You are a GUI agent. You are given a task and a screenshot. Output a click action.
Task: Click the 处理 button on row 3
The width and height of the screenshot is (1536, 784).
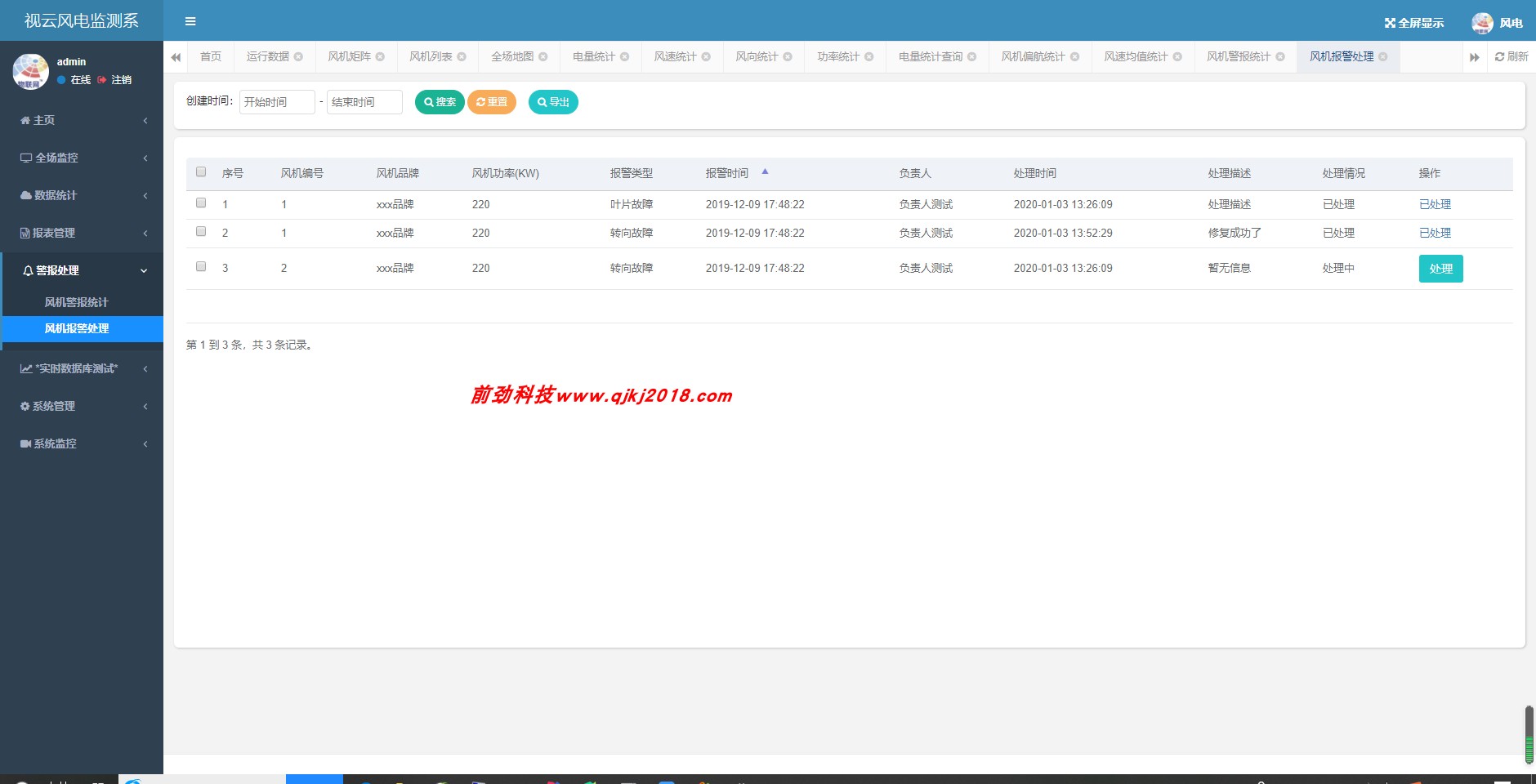click(1440, 268)
